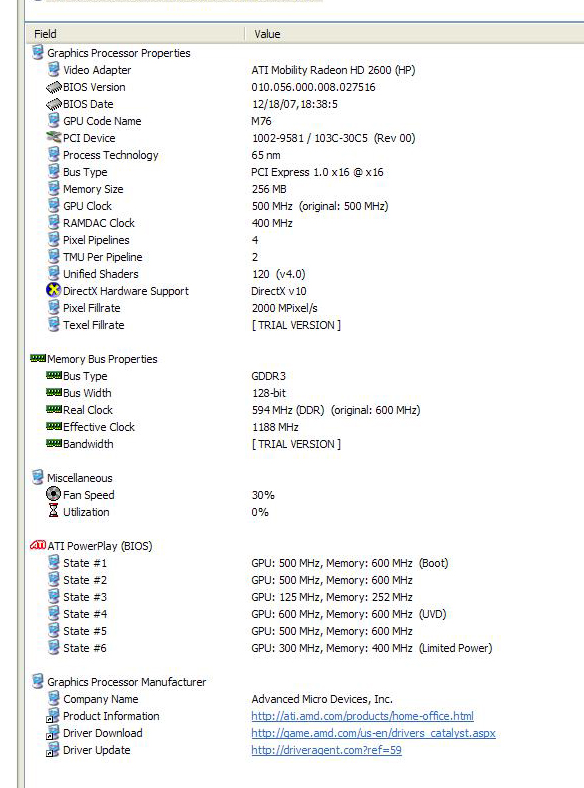Select the State #6 Limited Power value
Screen dimensions: 584x788
pyautogui.click(x=372, y=648)
